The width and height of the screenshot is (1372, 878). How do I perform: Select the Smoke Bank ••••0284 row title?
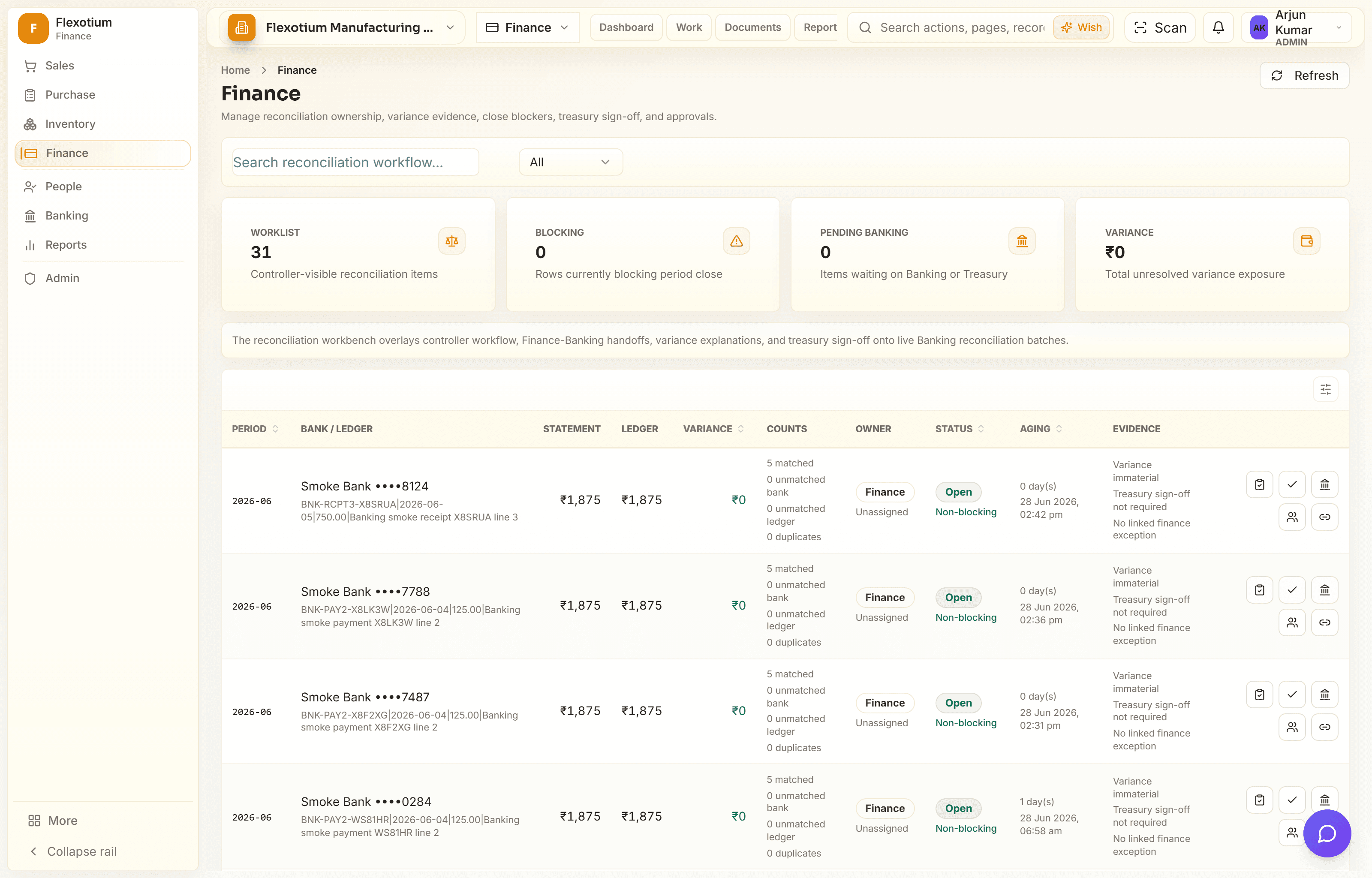(x=366, y=802)
